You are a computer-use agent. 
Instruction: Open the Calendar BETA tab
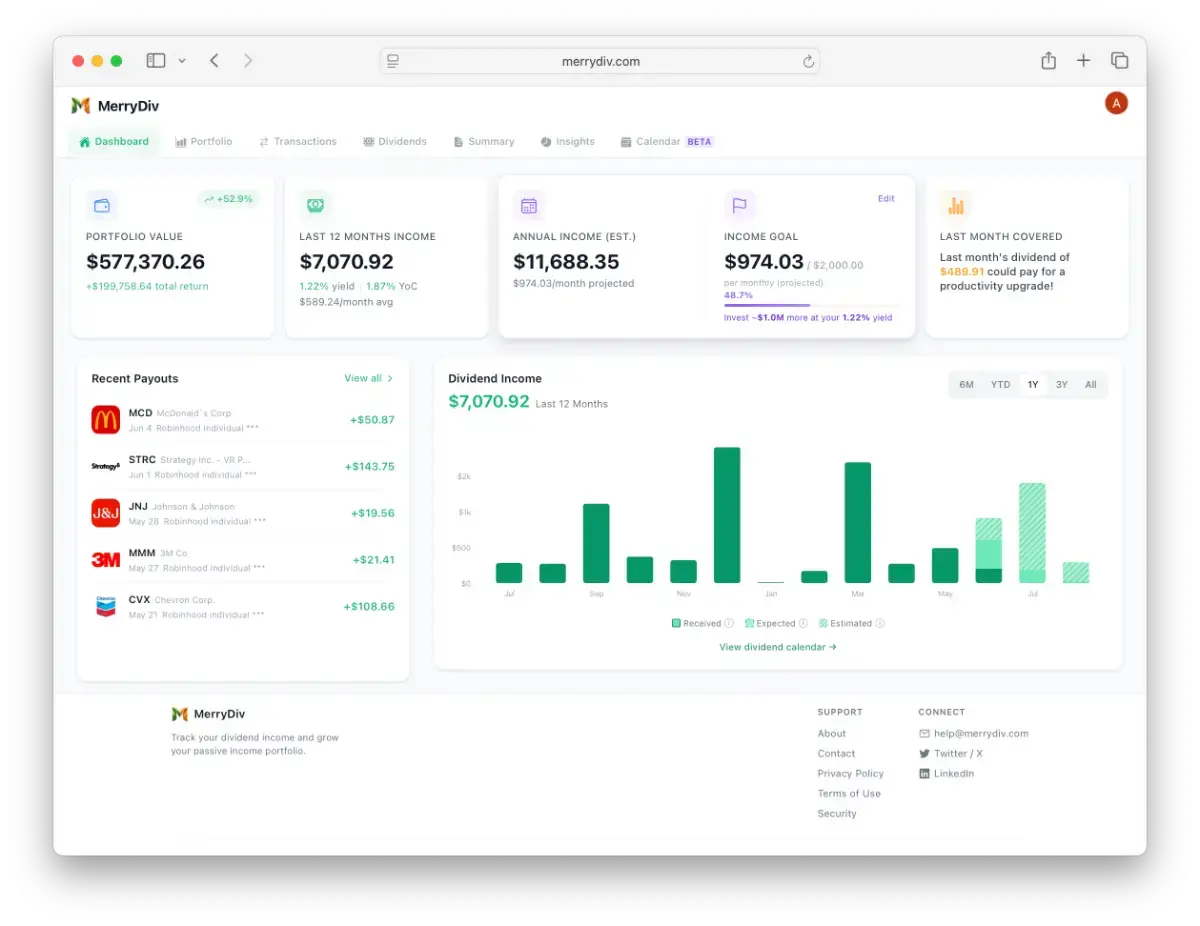pyautogui.click(x=667, y=142)
